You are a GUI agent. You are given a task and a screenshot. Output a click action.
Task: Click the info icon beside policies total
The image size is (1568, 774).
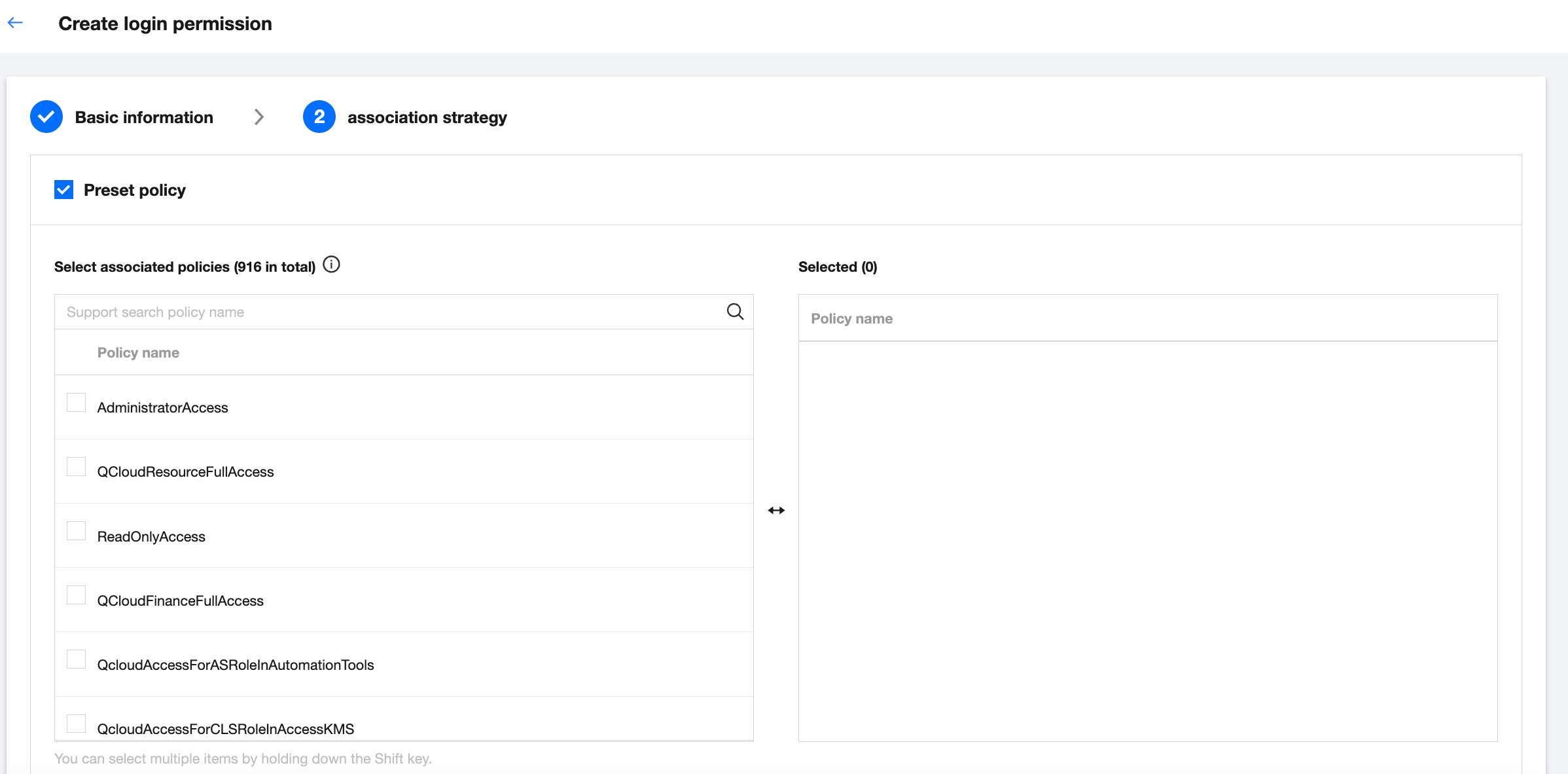click(332, 265)
